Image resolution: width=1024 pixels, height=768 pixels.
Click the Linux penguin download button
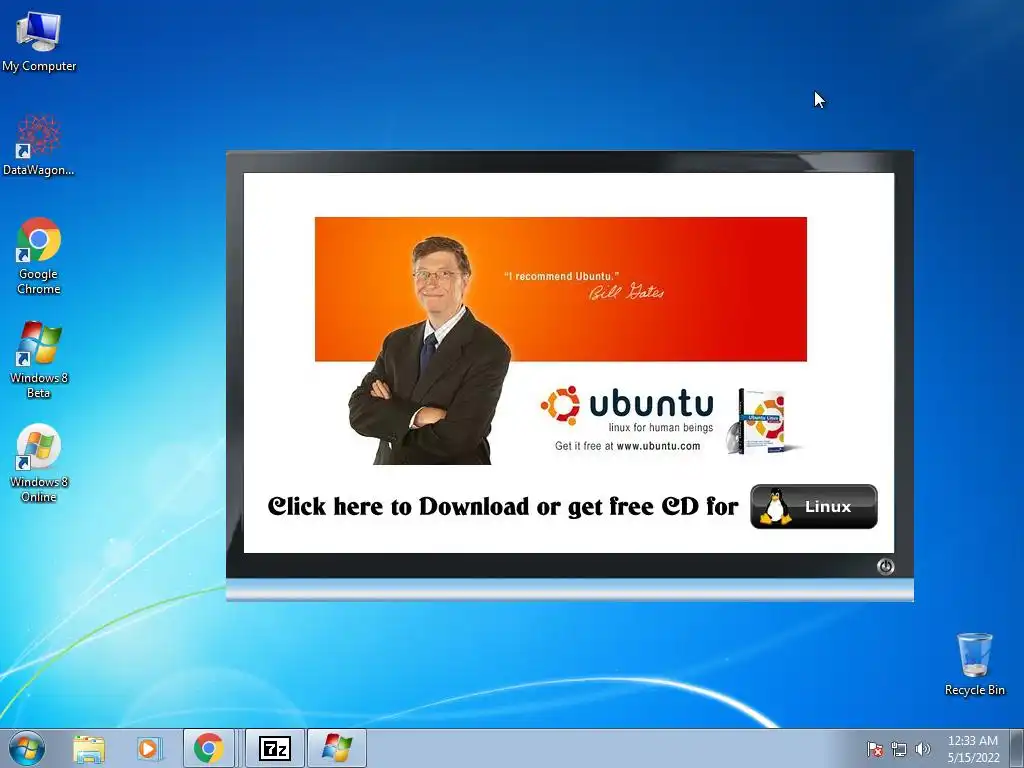pyautogui.click(x=814, y=506)
